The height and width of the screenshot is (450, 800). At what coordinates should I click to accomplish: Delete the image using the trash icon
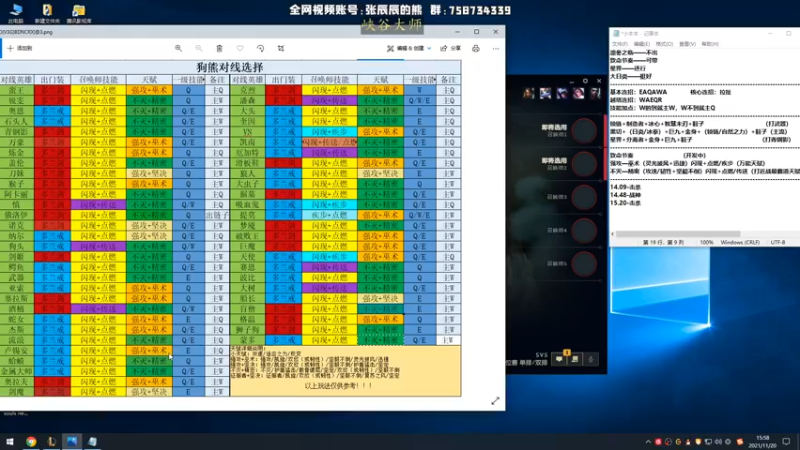click(219, 48)
